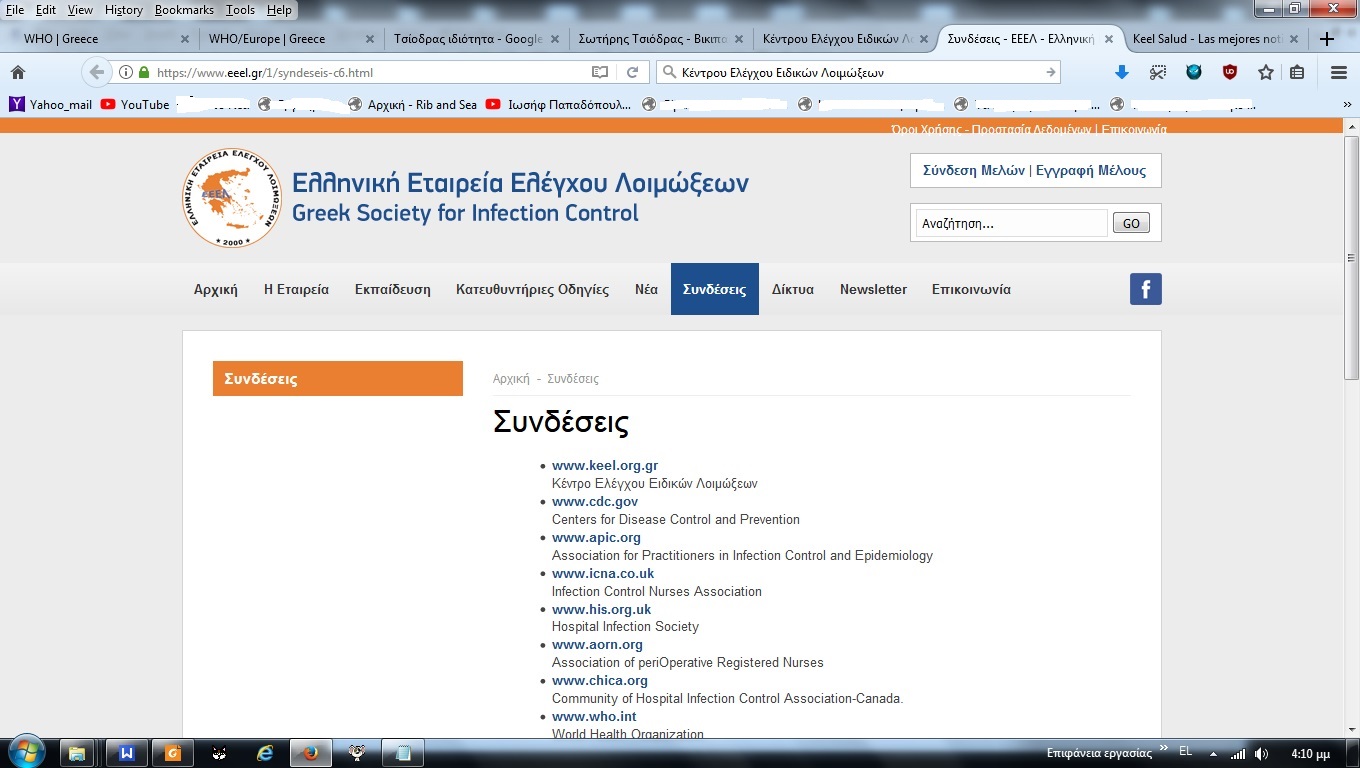Open the society's Facebook page icon
This screenshot has height=768, width=1360.
[1145, 289]
